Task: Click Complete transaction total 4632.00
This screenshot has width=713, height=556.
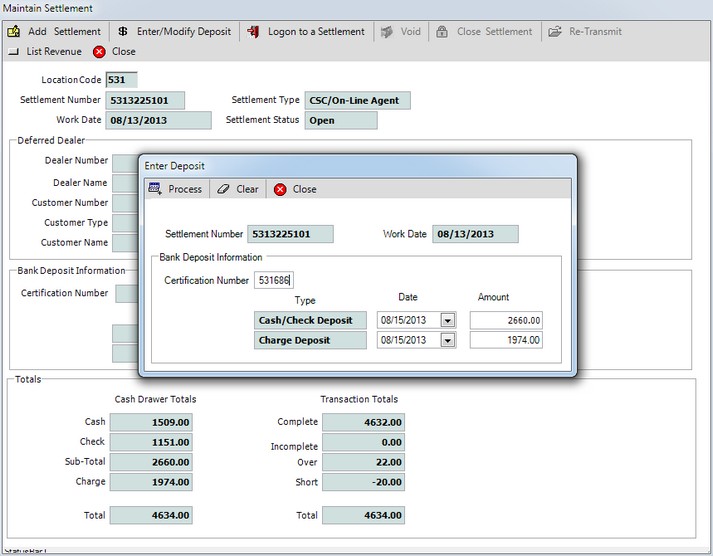Action: tap(363, 422)
